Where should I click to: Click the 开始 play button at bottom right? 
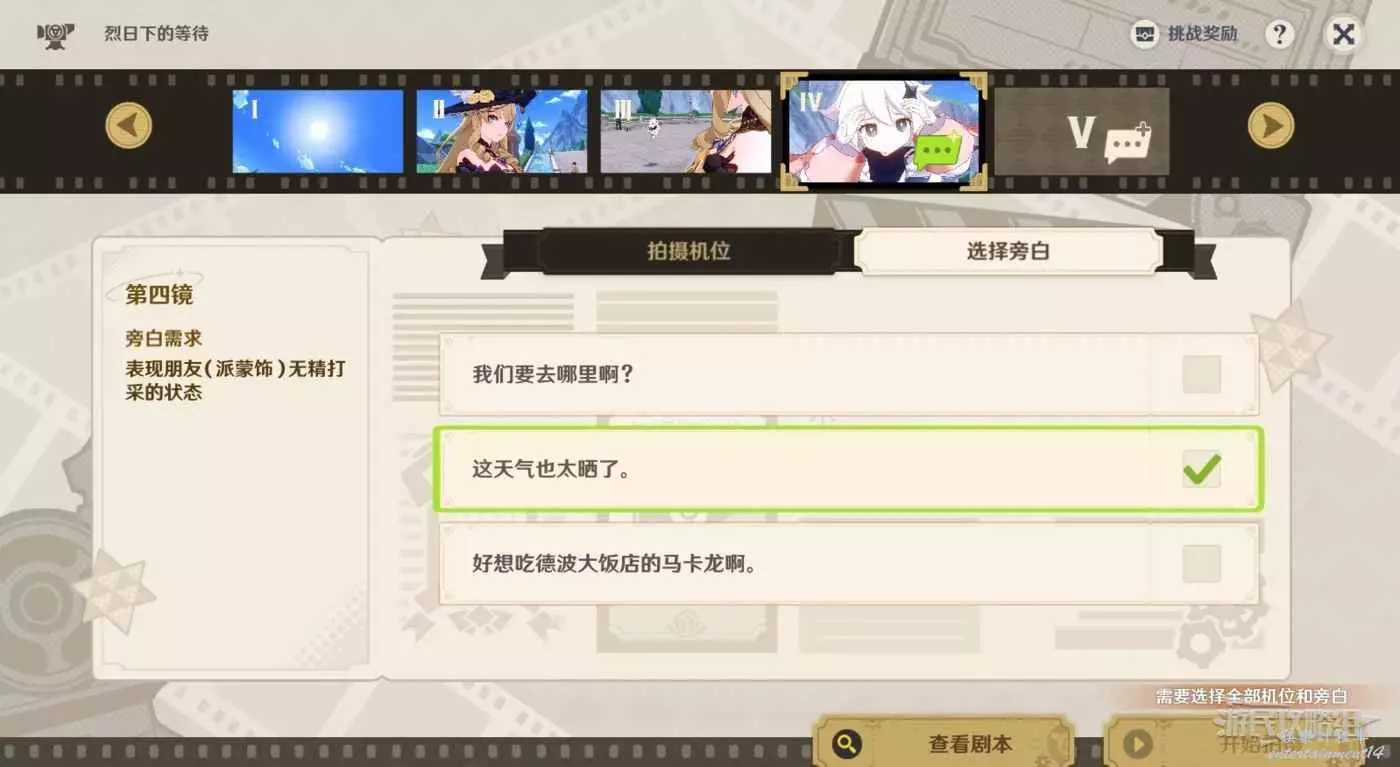pyautogui.click(x=1238, y=744)
